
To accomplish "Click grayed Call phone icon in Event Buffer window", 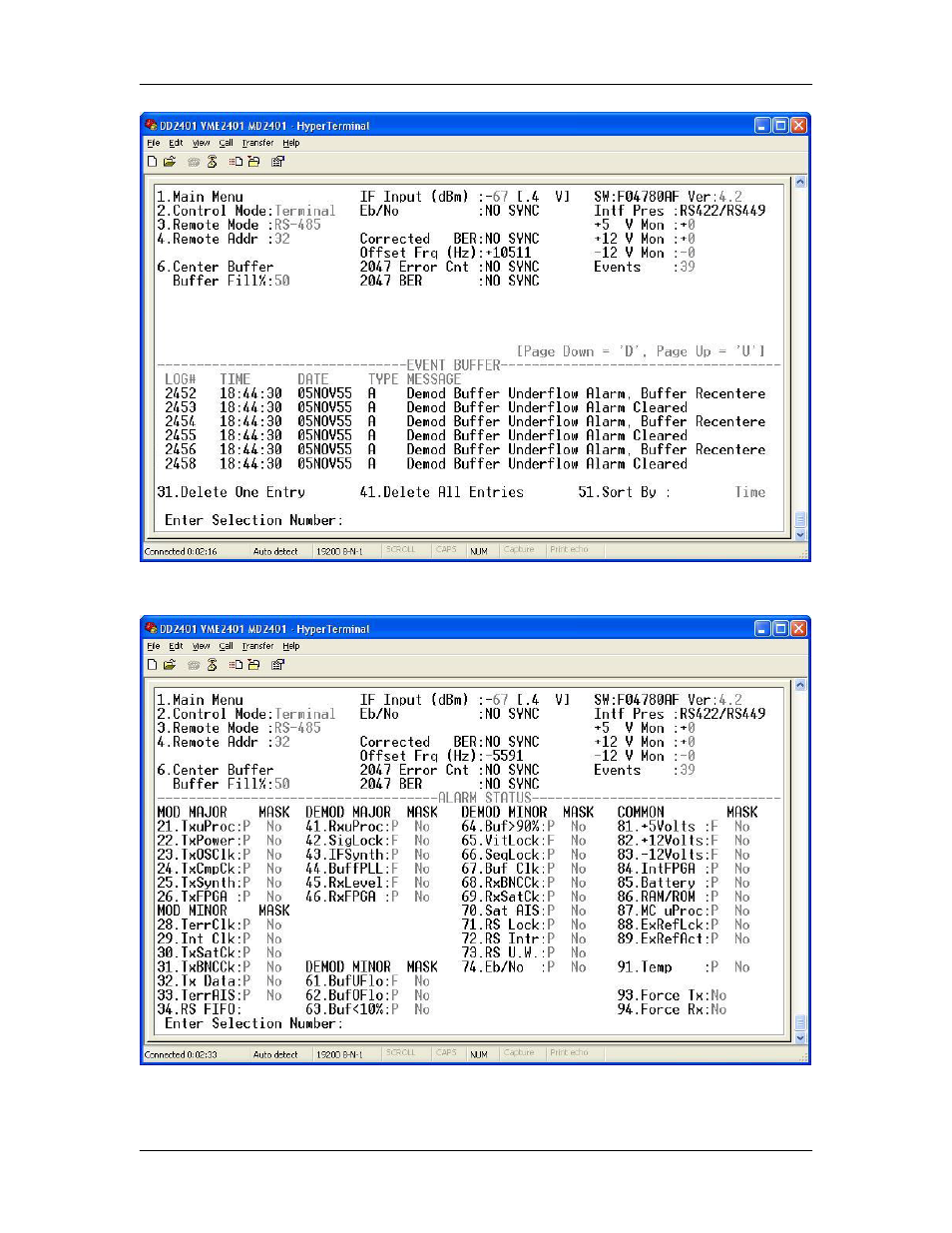I will pyautogui.click(x=194, y=161).
